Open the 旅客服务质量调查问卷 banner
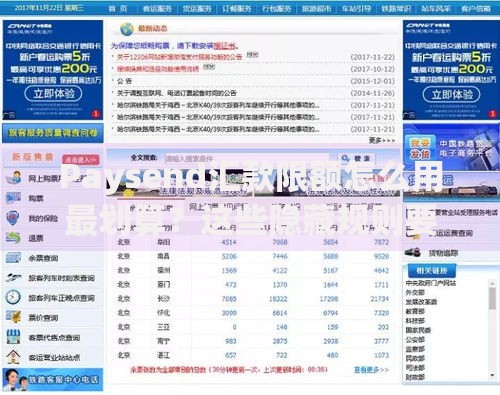This screenshot has width=500, height=395. (x=53, y=133)
